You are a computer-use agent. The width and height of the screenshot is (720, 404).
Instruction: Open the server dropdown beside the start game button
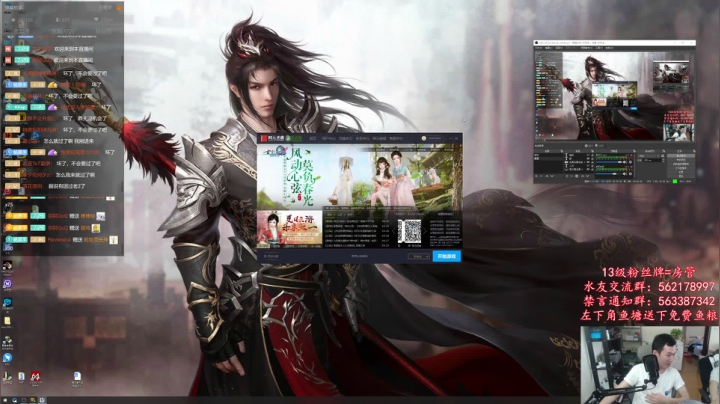pos(419,256)
